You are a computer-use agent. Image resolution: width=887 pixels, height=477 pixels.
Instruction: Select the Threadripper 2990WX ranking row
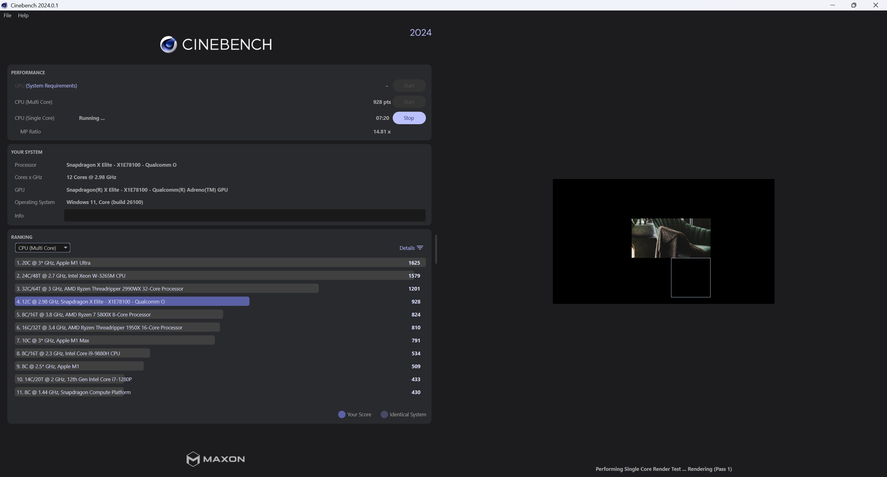tap(220, 289)
